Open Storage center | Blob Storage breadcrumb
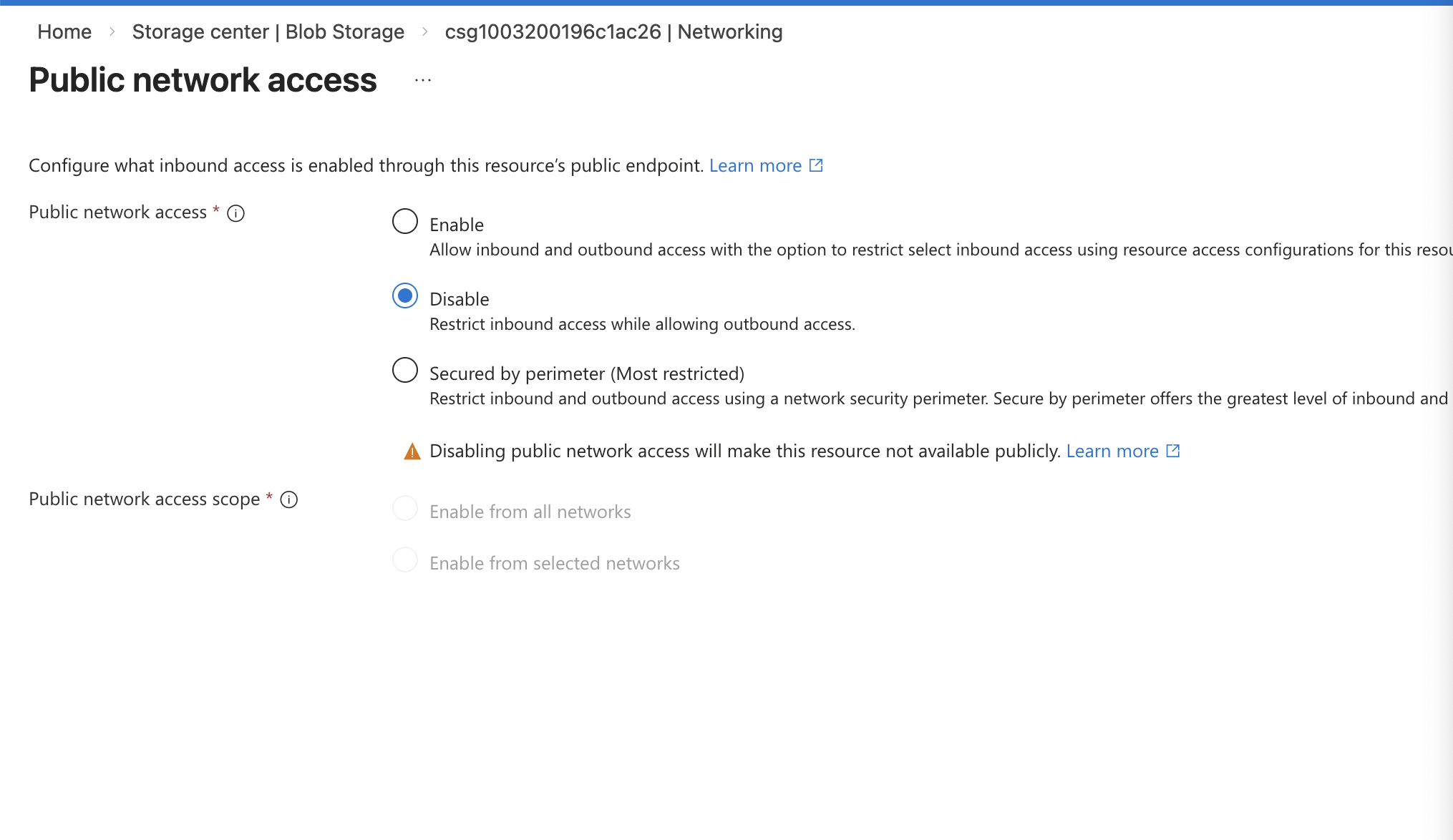Image resolution: width=1453 pixels, height=840 pixels. pyautogui.click(x=268, y=31)
